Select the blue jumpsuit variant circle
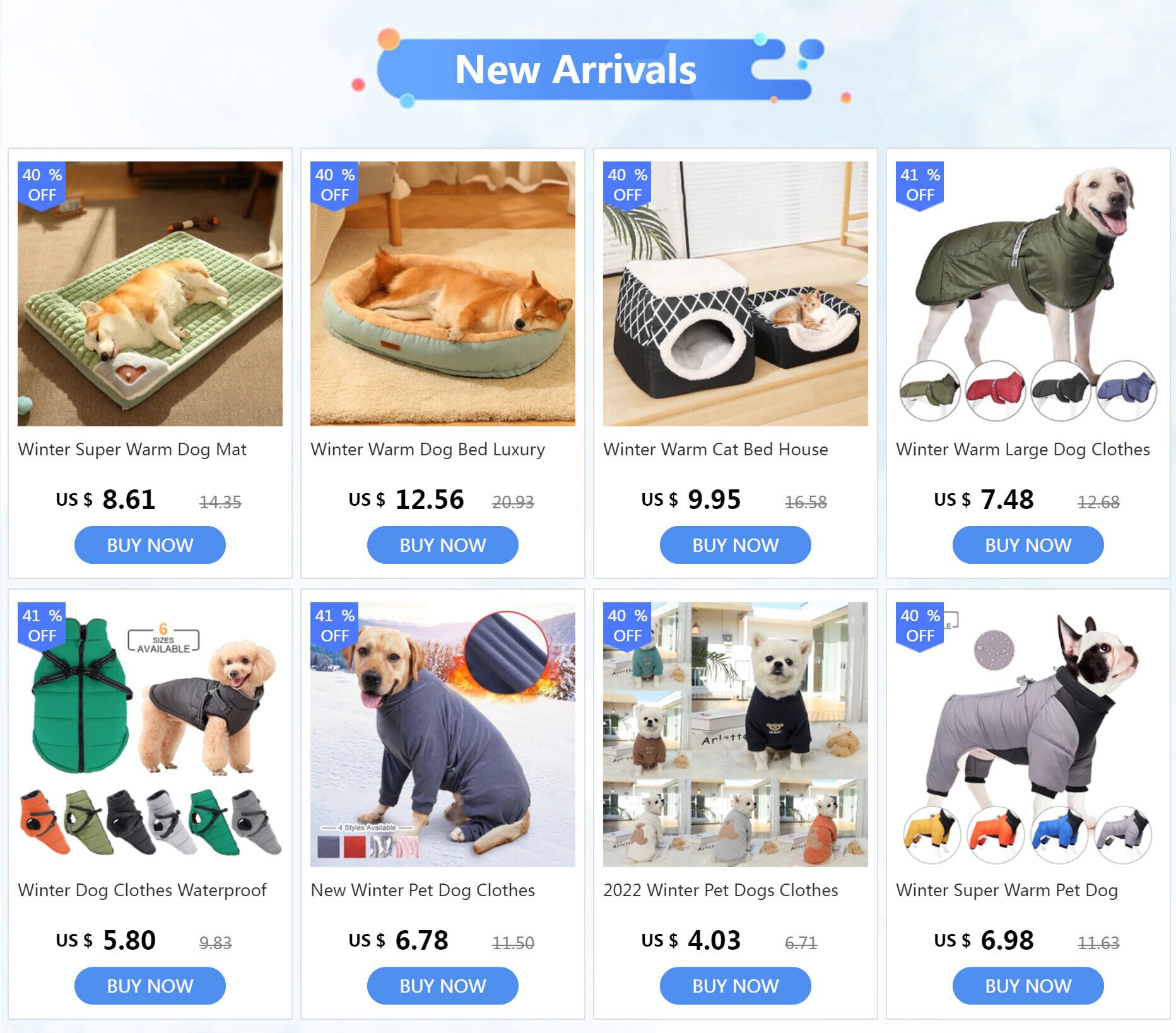This screenshot has height=1033, width=1176. [x=1061, y=834]
